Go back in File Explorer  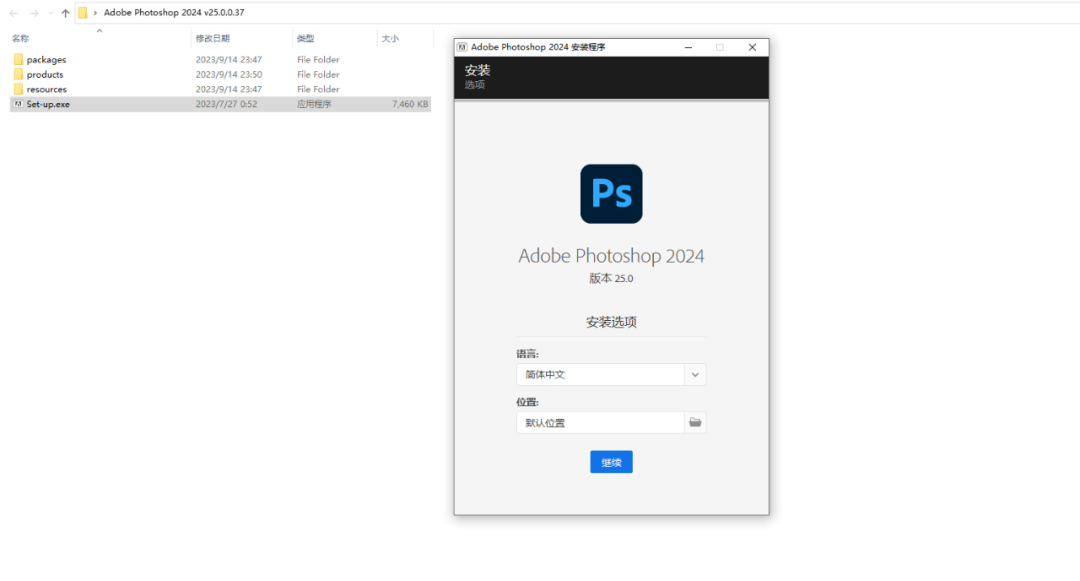tap(14, 13)
